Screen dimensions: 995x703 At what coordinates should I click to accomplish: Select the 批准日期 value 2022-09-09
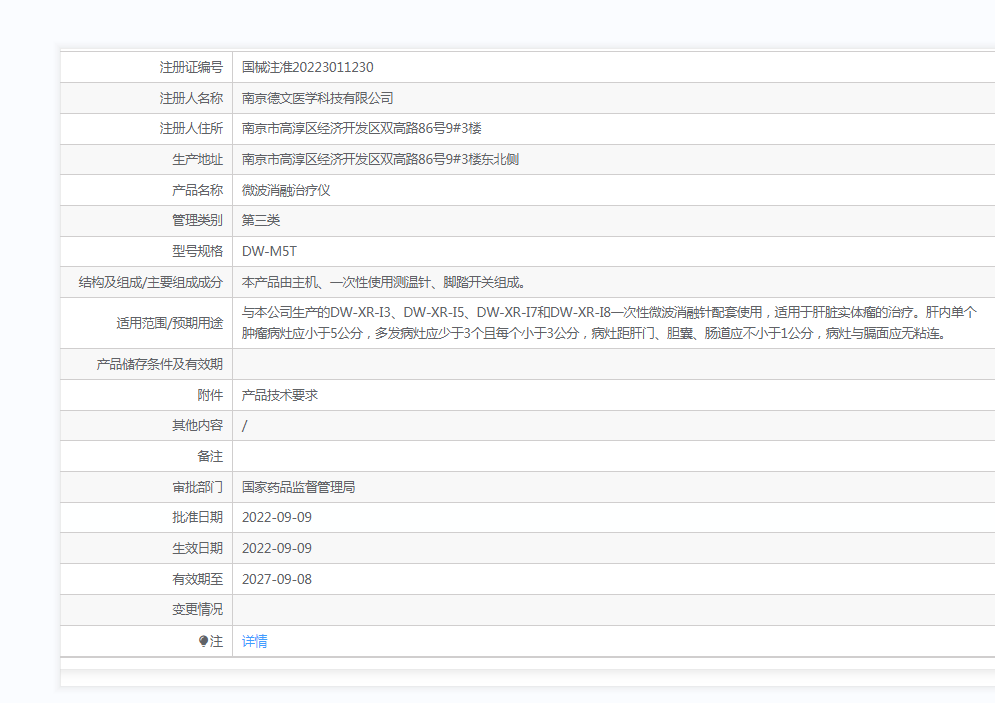point(277,517)
